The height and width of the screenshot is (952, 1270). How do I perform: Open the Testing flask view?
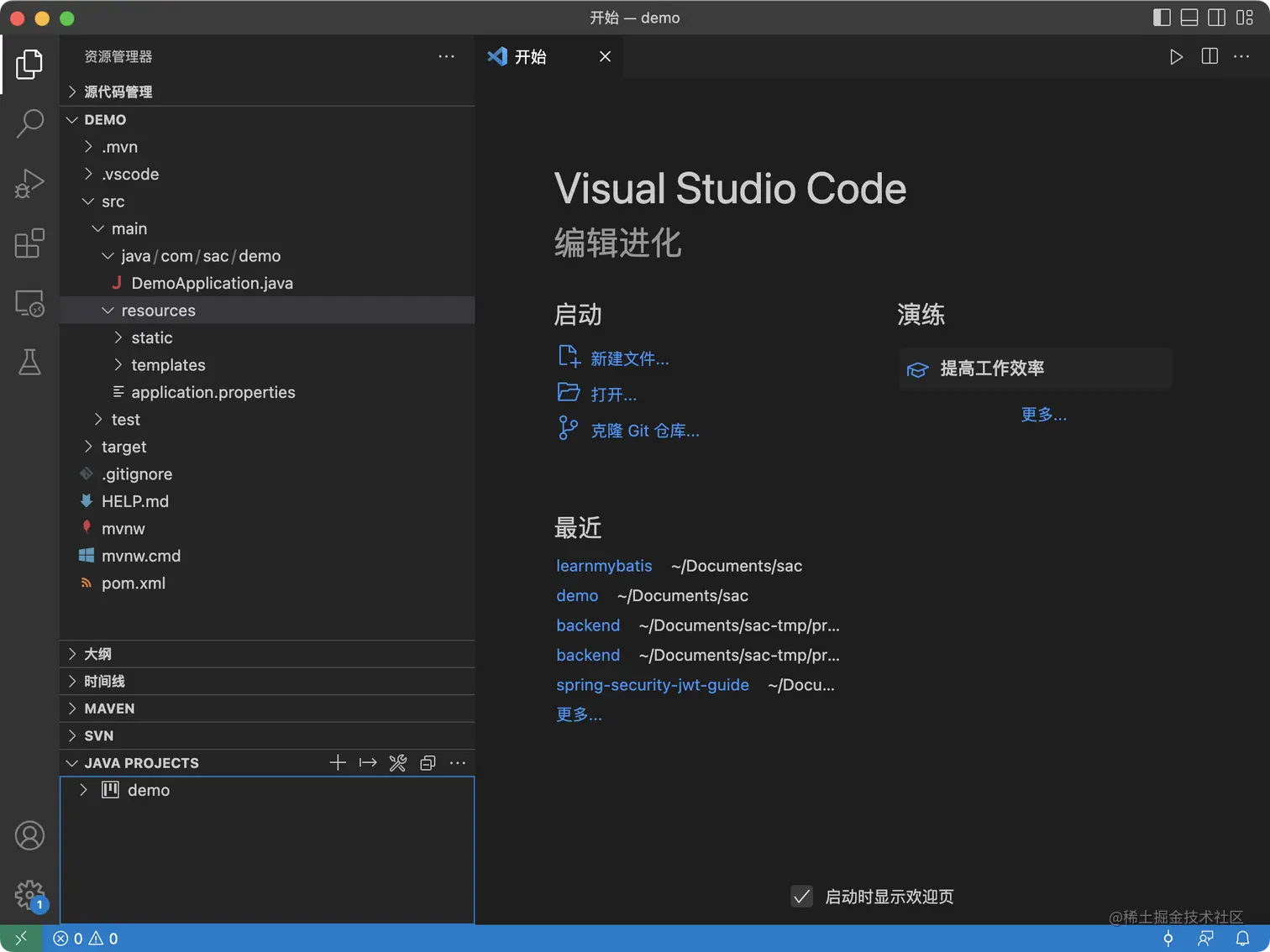[x=29, y=363]
